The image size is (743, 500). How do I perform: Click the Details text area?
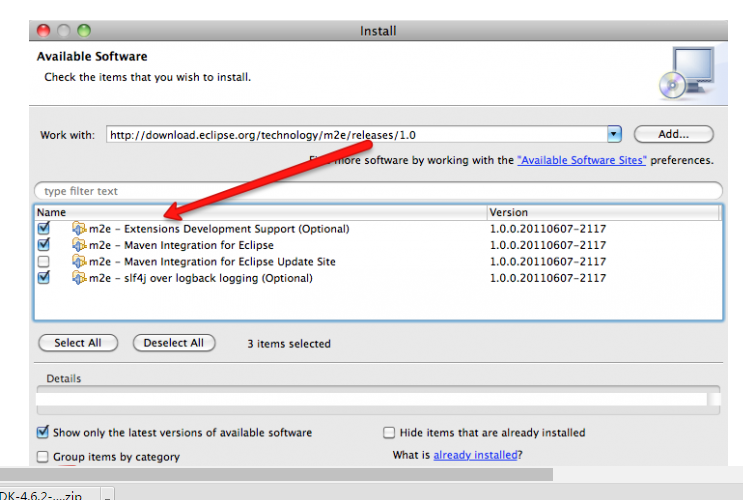pyautogui.click(x=372, y=399)
